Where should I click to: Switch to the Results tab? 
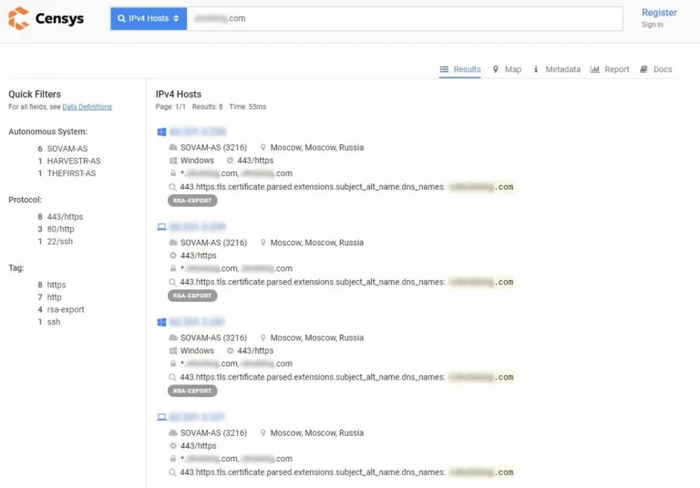(x=460, y=70)
